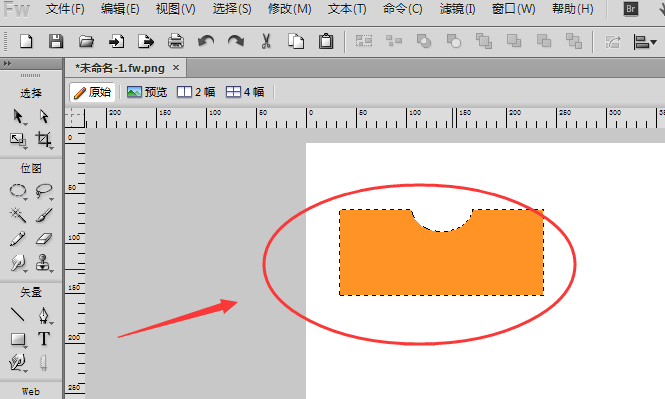Screen dimensions: 665x399
Task: Pick the Magic Wand tool
Action: 18,215
